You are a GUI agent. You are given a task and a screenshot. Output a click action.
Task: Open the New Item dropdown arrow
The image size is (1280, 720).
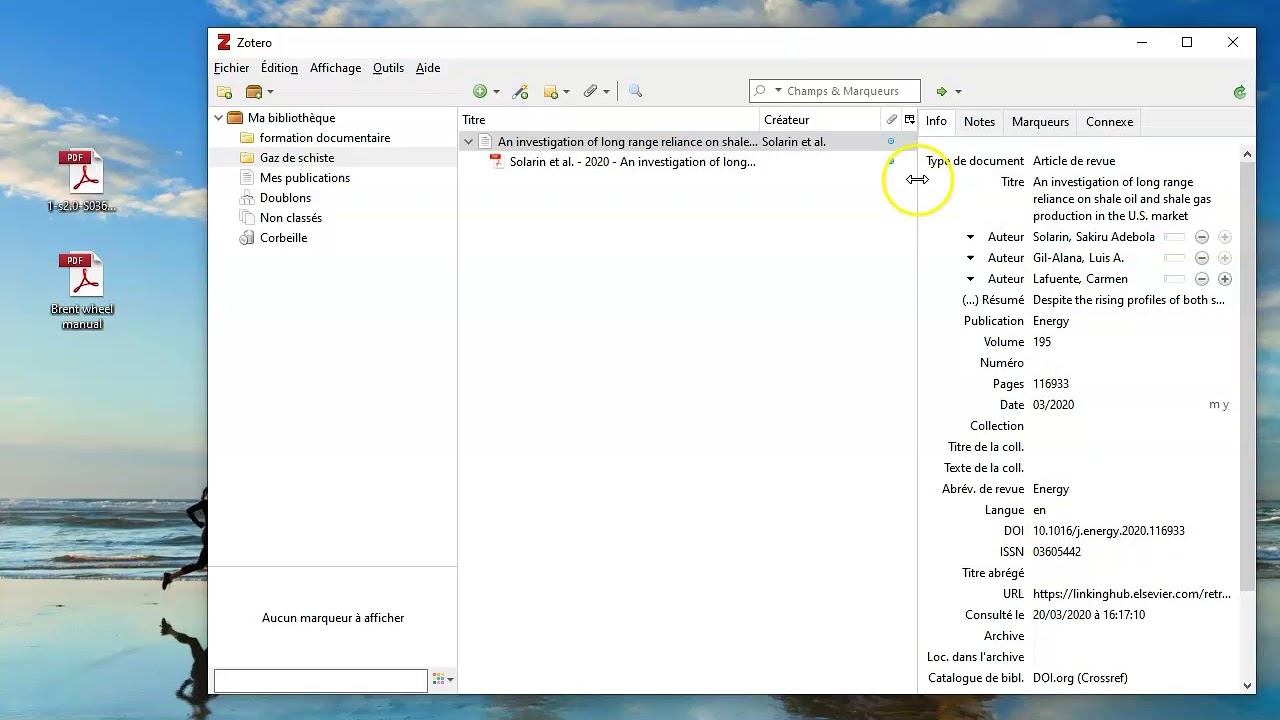(x=496, y=92)
